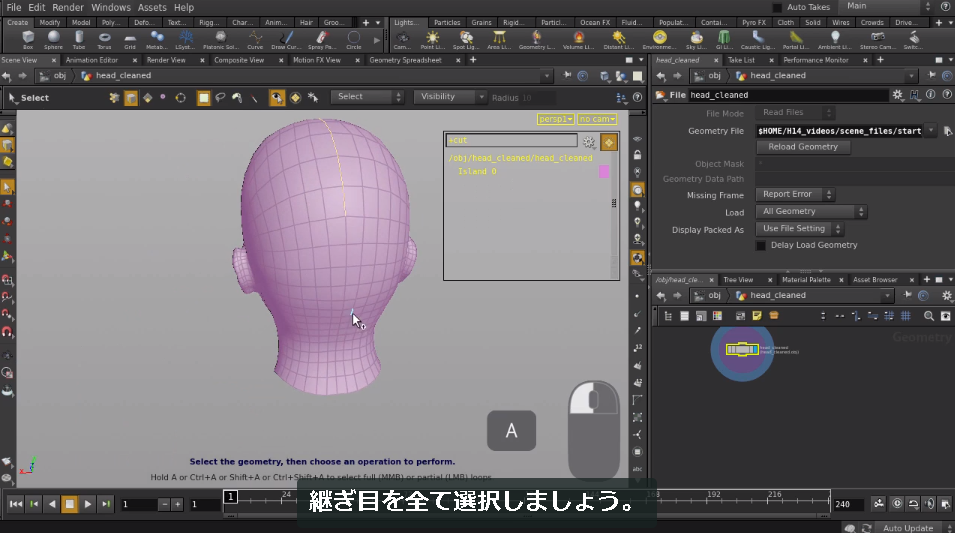Image resolution: width=955 pixels, height=533 pixels.
Task: Choose the Sky Light shelf tool
Action: tap(696, 40)
